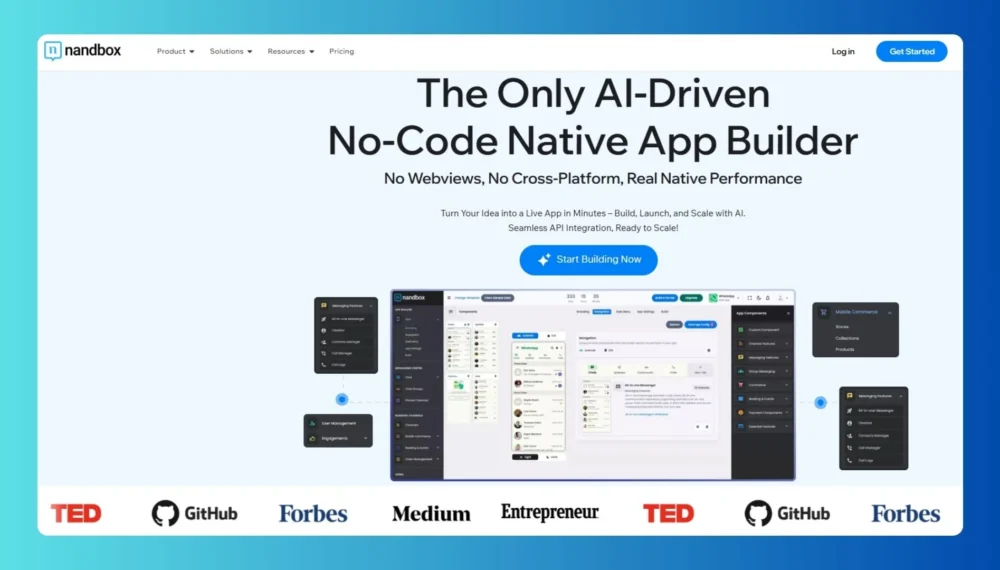Expand the Solutions navigation menu

(231, 51)
